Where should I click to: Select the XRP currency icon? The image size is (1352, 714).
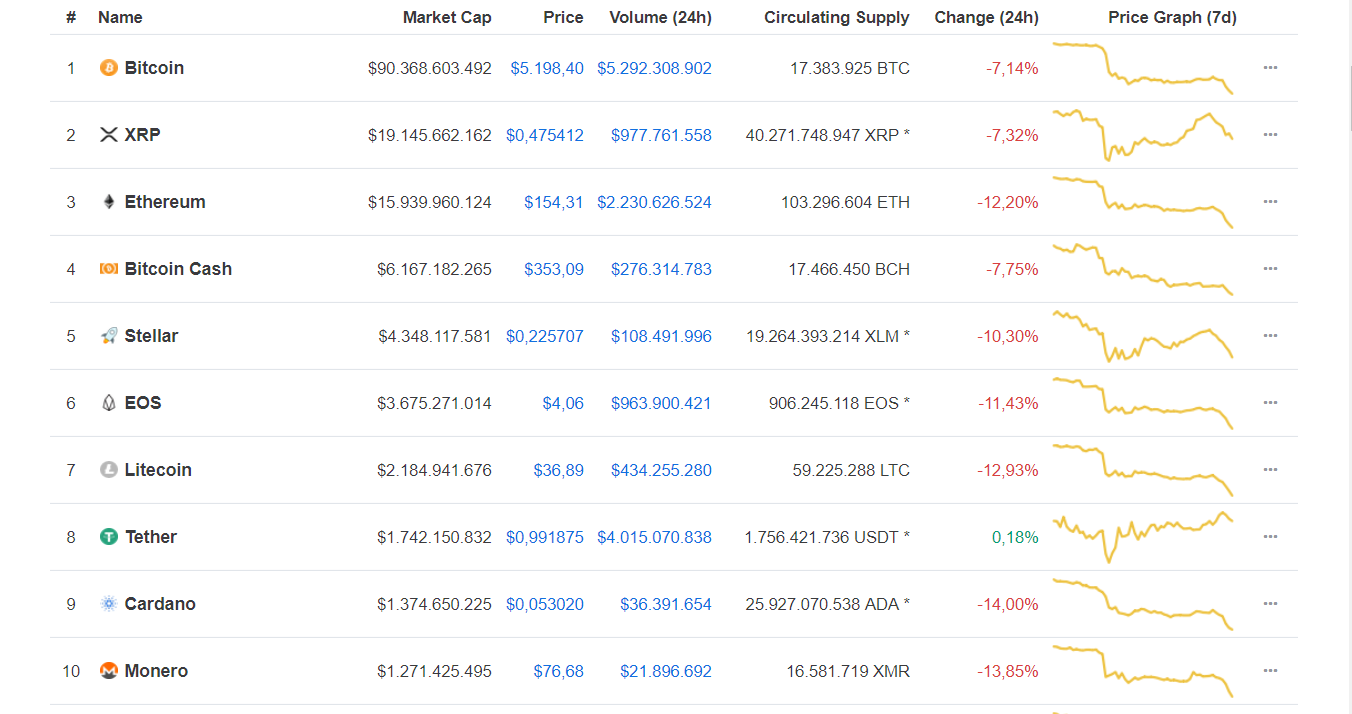coord(107,134)
